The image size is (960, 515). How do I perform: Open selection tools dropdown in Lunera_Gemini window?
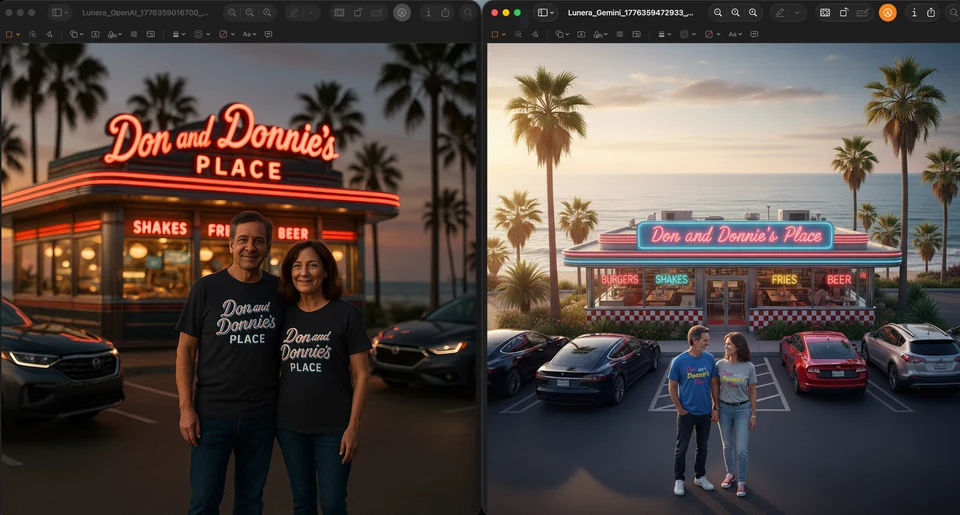pos(498,34)
